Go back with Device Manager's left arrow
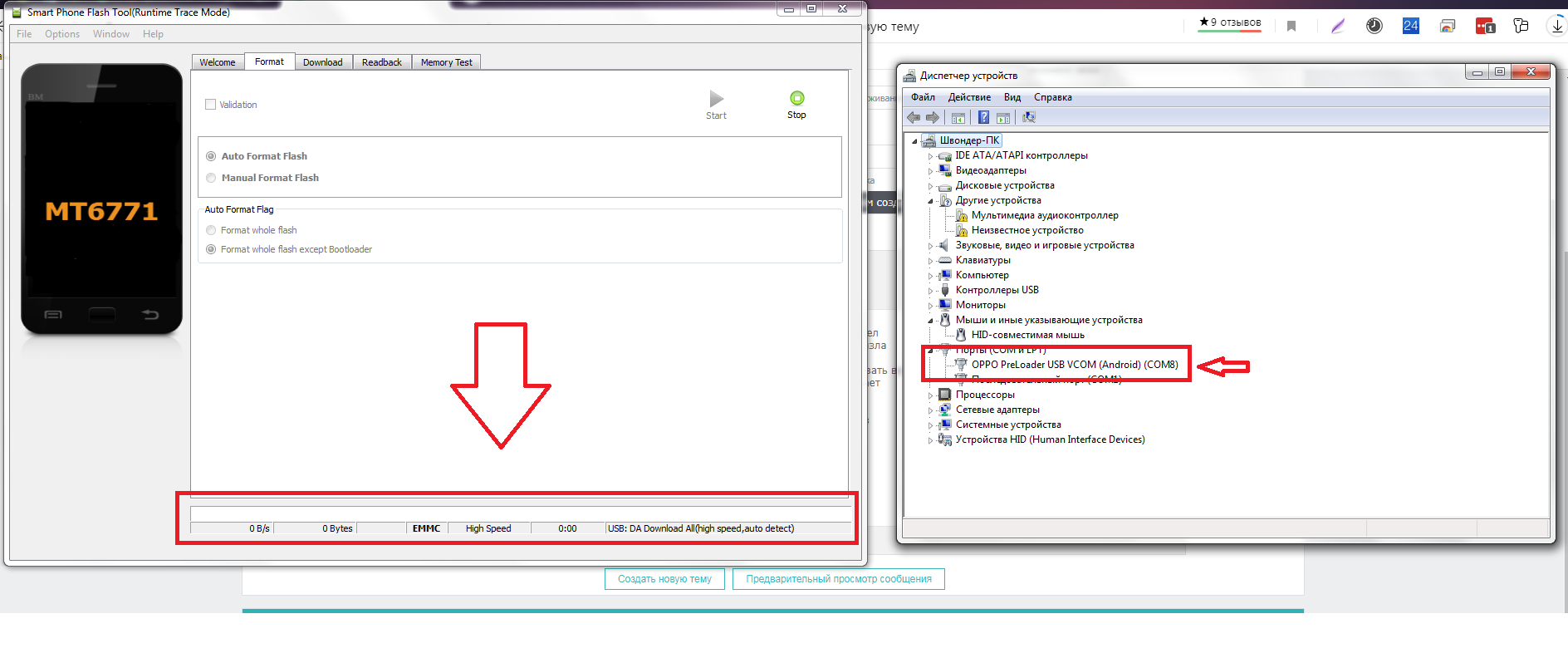The image size is (1568, 648). point(914,117)
